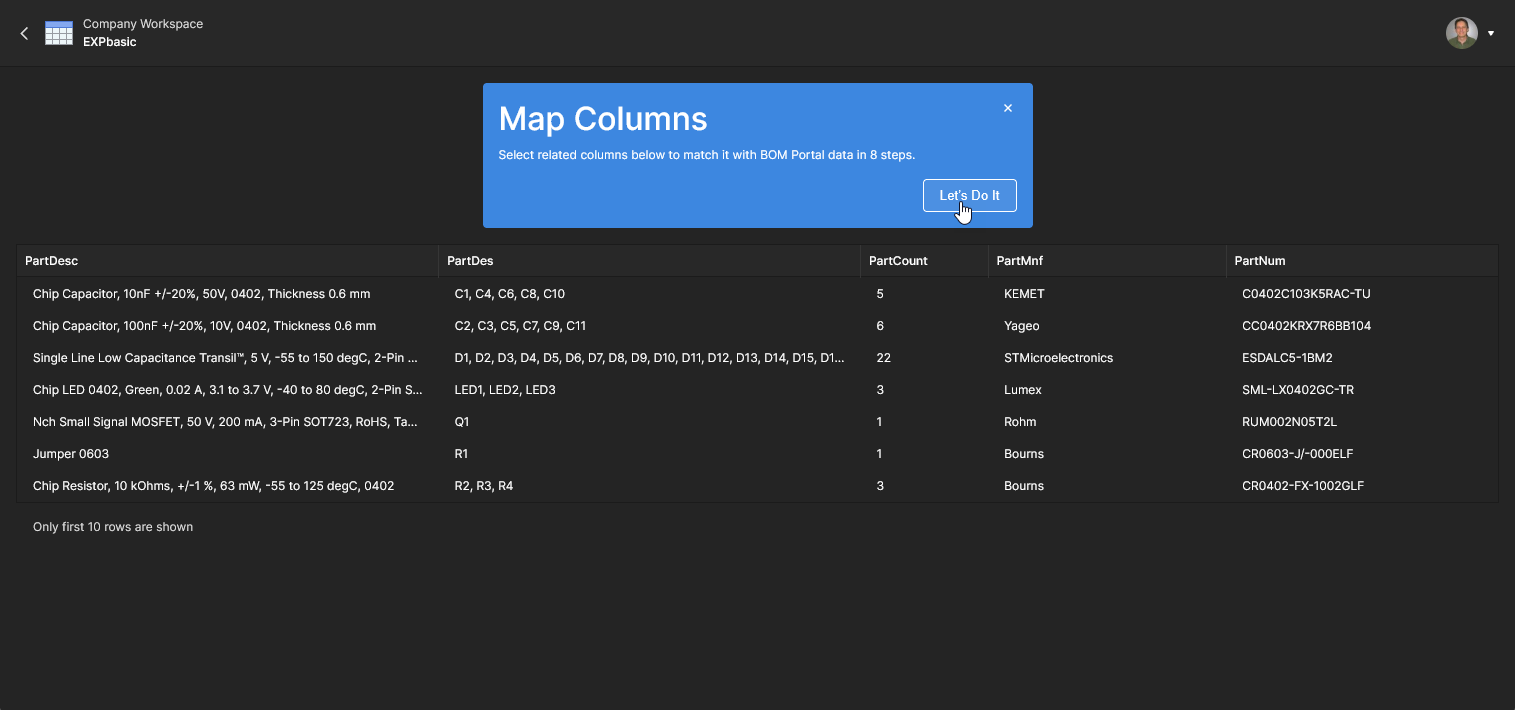Open the Company Workspace link

pyautogui.click(x=143, y=24)
